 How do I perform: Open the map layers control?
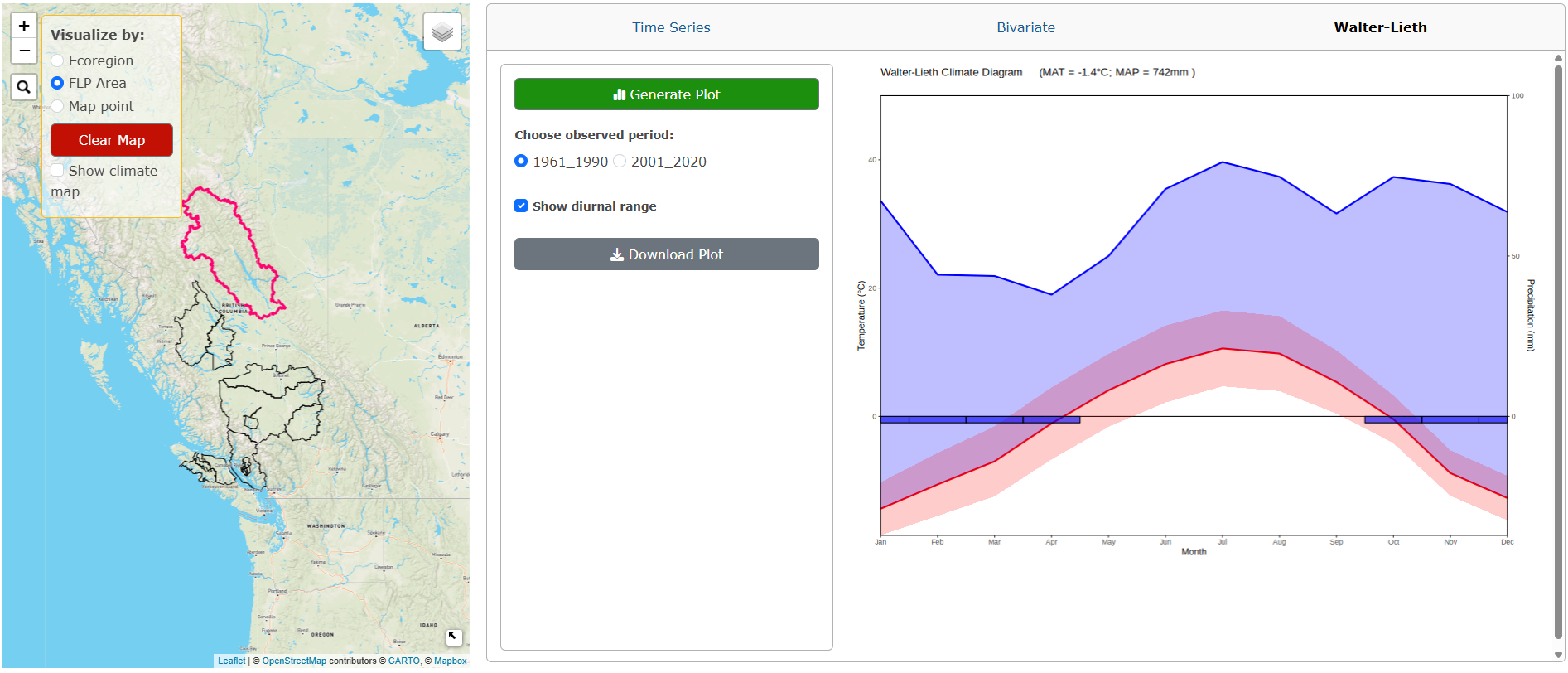coord(442,32)
